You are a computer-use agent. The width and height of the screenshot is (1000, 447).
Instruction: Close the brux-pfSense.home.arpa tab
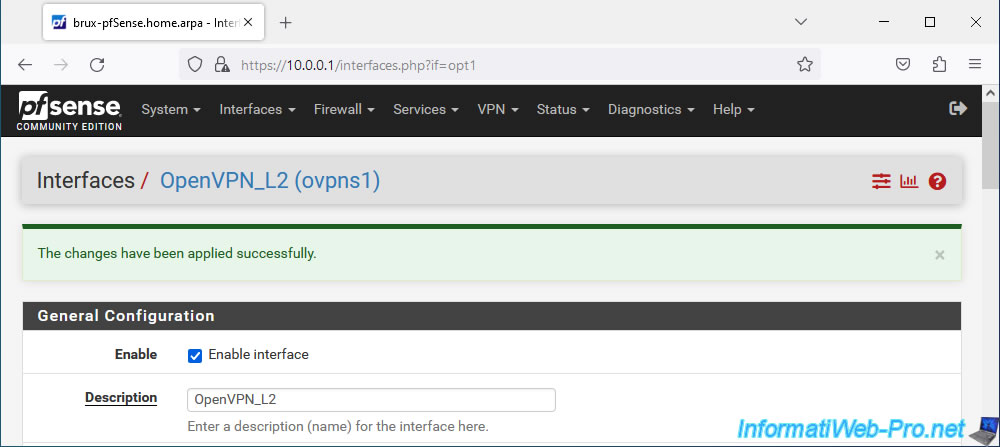pos(248,22)
